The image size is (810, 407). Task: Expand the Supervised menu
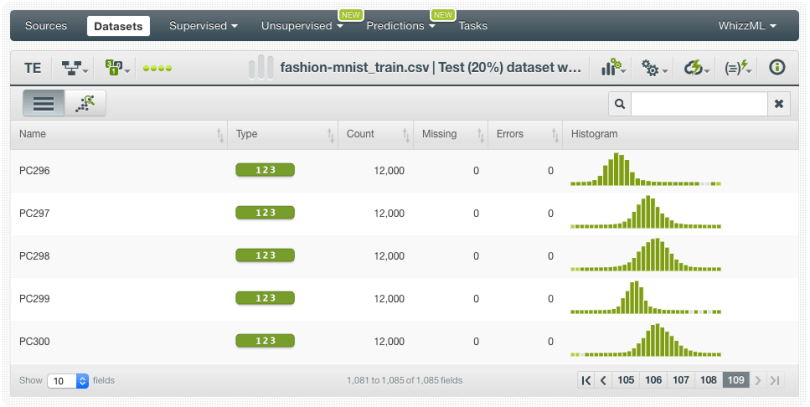pyautogui.click(x=204, y=26)
